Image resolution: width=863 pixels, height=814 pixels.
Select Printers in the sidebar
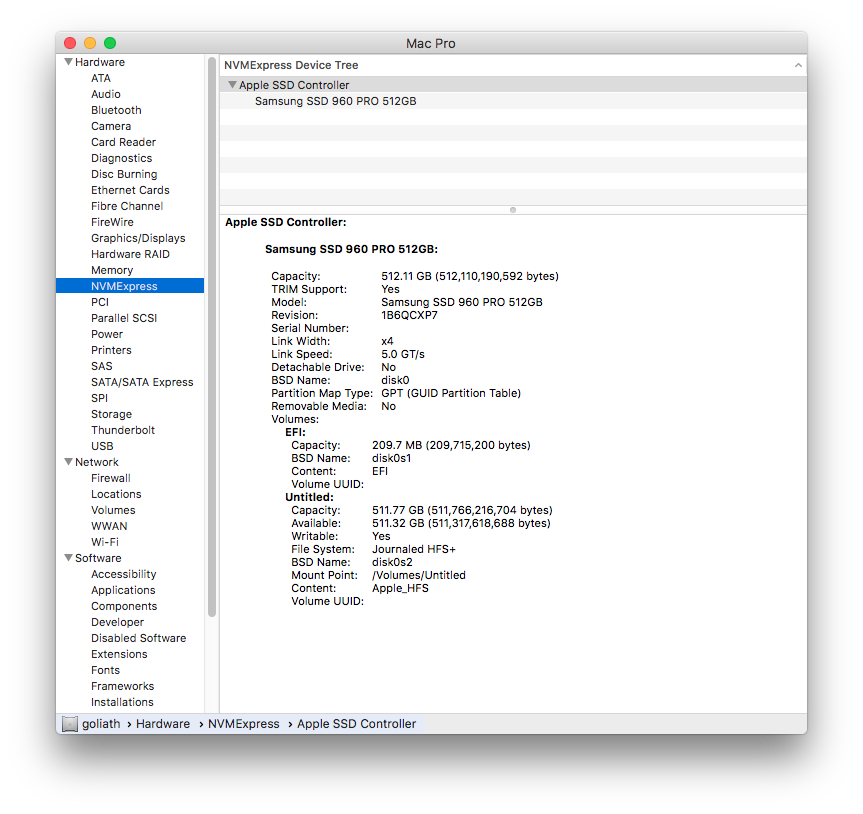[x=111, y=349]
